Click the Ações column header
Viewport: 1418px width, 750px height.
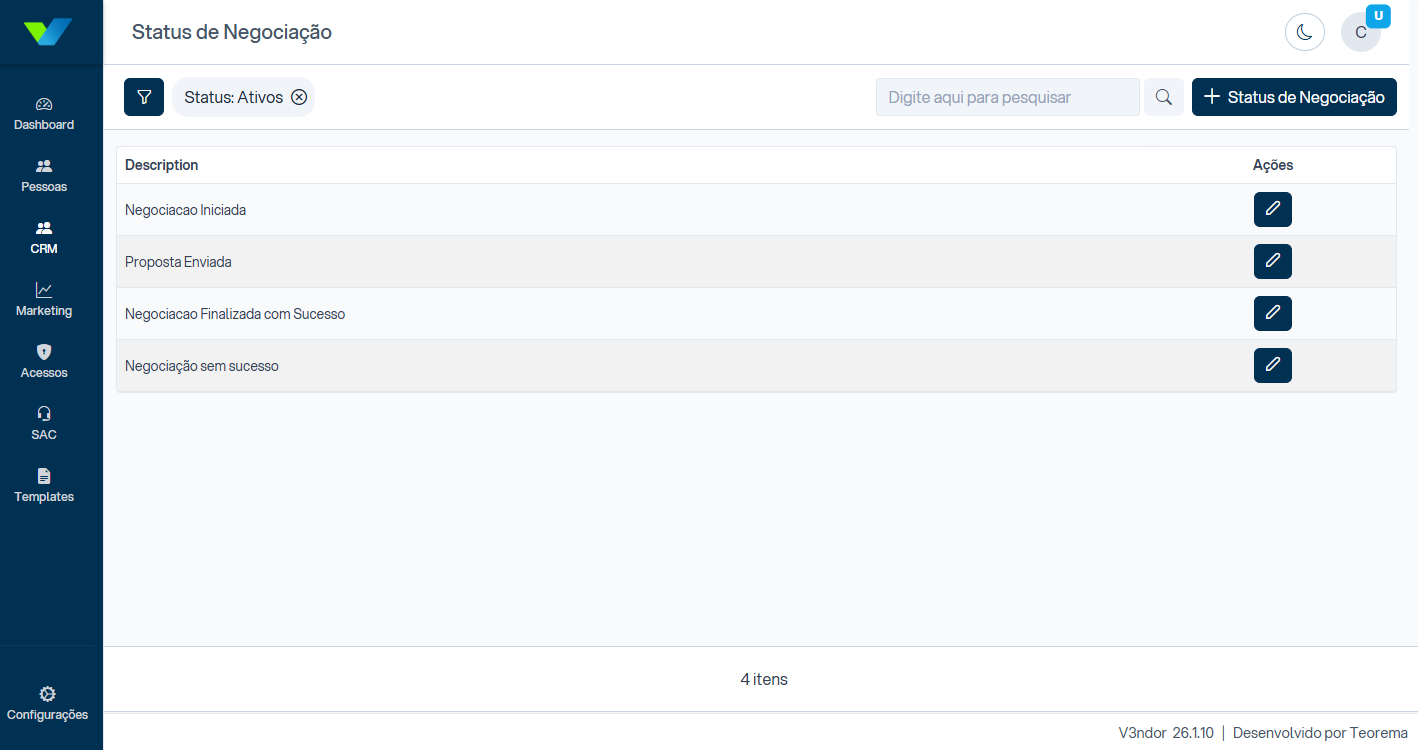pos(1273,165)
